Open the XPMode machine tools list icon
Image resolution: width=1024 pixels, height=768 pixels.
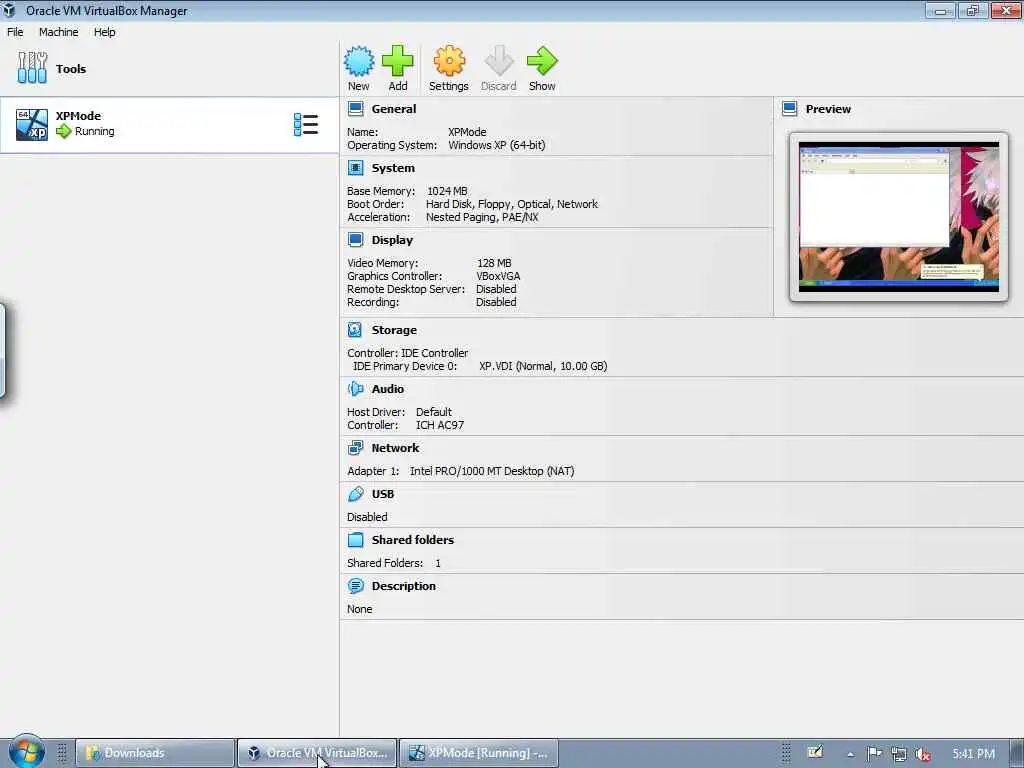[306, 124]
